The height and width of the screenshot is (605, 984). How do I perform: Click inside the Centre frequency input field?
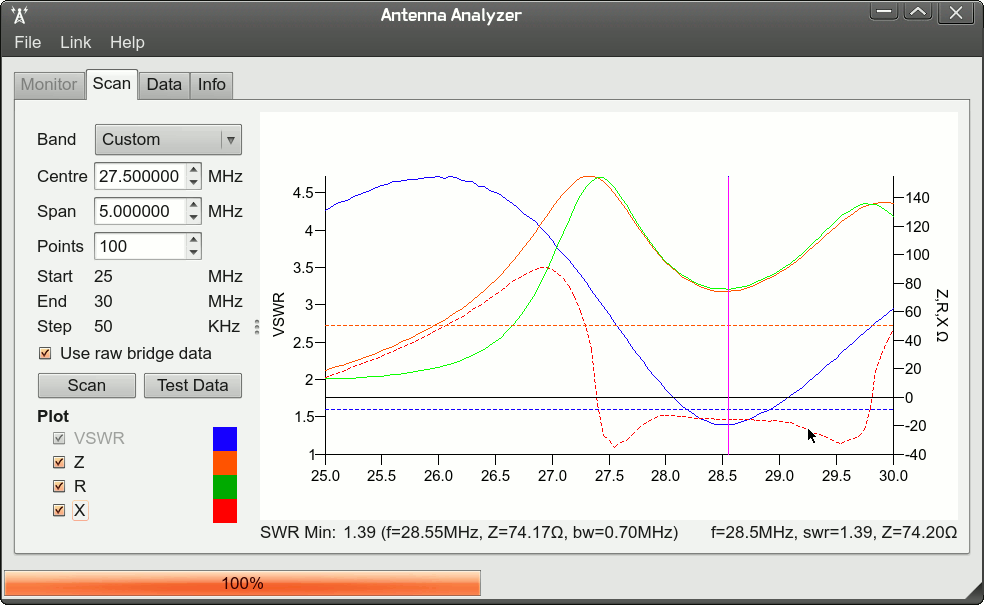click(x=140, y=175)
